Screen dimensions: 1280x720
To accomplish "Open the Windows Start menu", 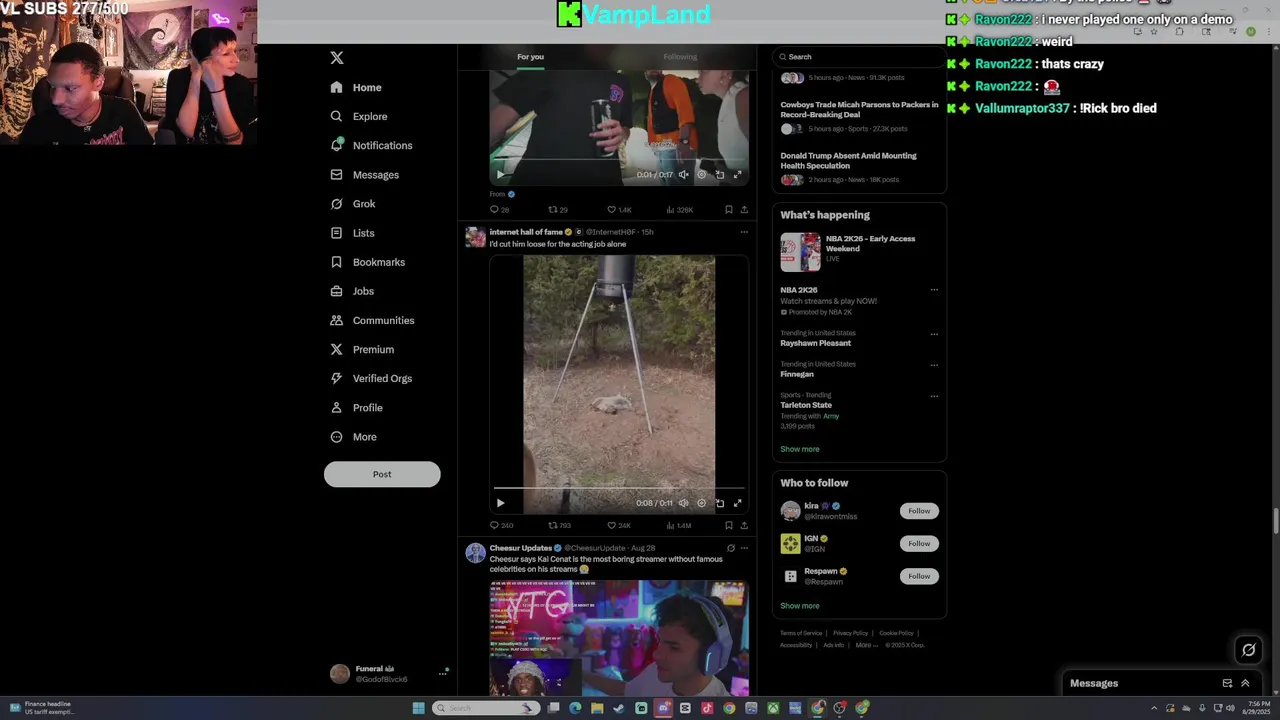I will [x=418, y=708].
